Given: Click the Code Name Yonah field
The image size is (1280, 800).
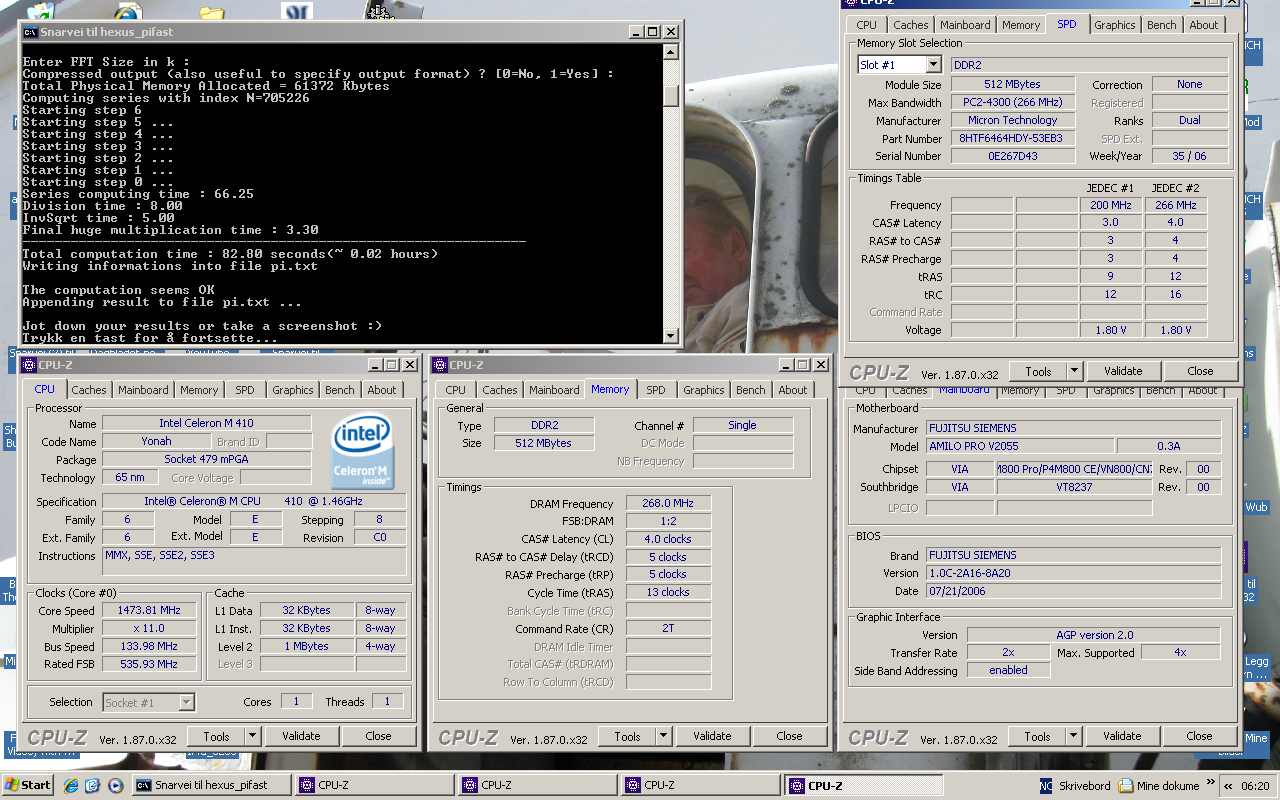Looking at the screenshot, I should pyautogui.click(x=156, y=441).
